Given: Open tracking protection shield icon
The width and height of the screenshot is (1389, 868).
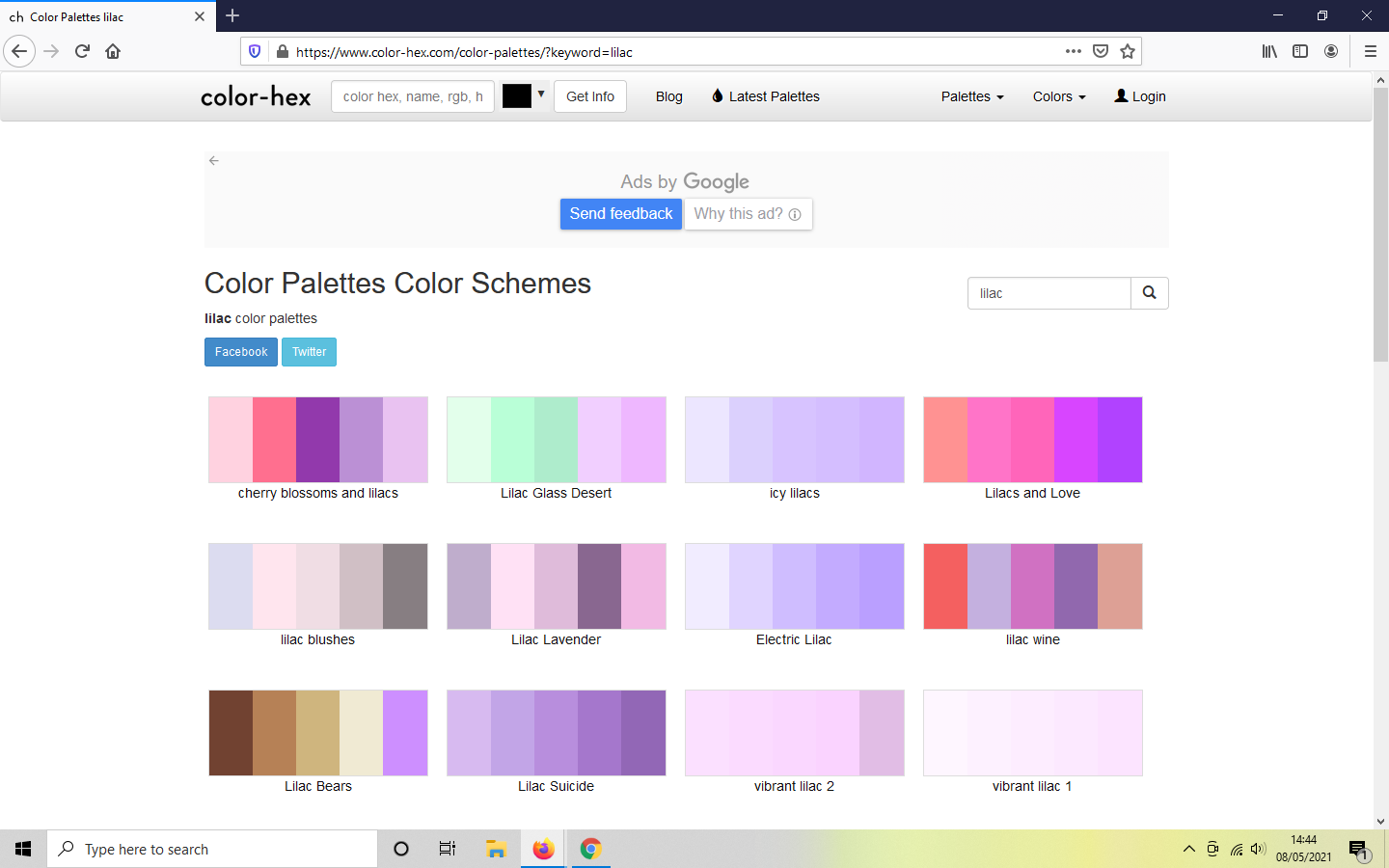Looking at the screenshot, I should tap(255, 51).
